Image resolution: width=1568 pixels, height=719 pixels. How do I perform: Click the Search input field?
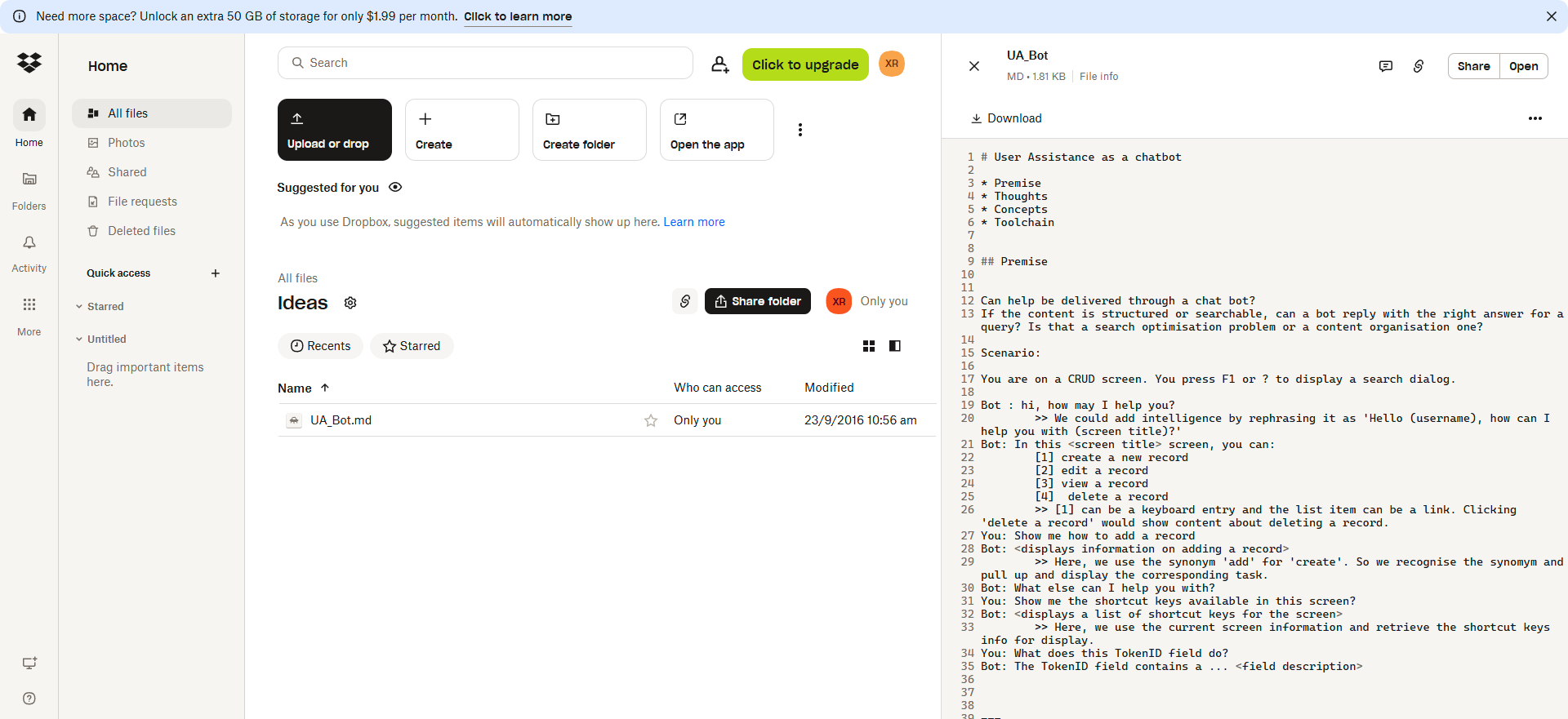485,63
